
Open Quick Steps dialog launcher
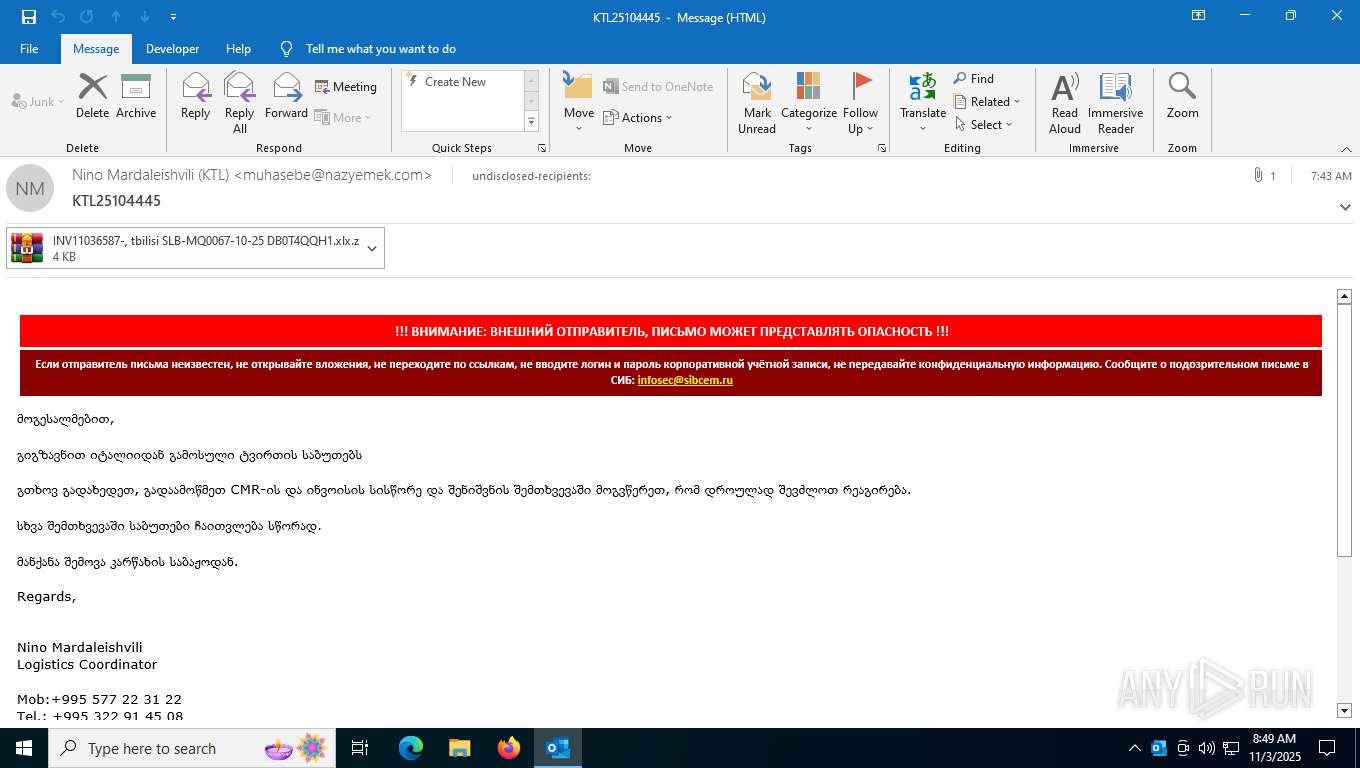(x=542, y=148)
